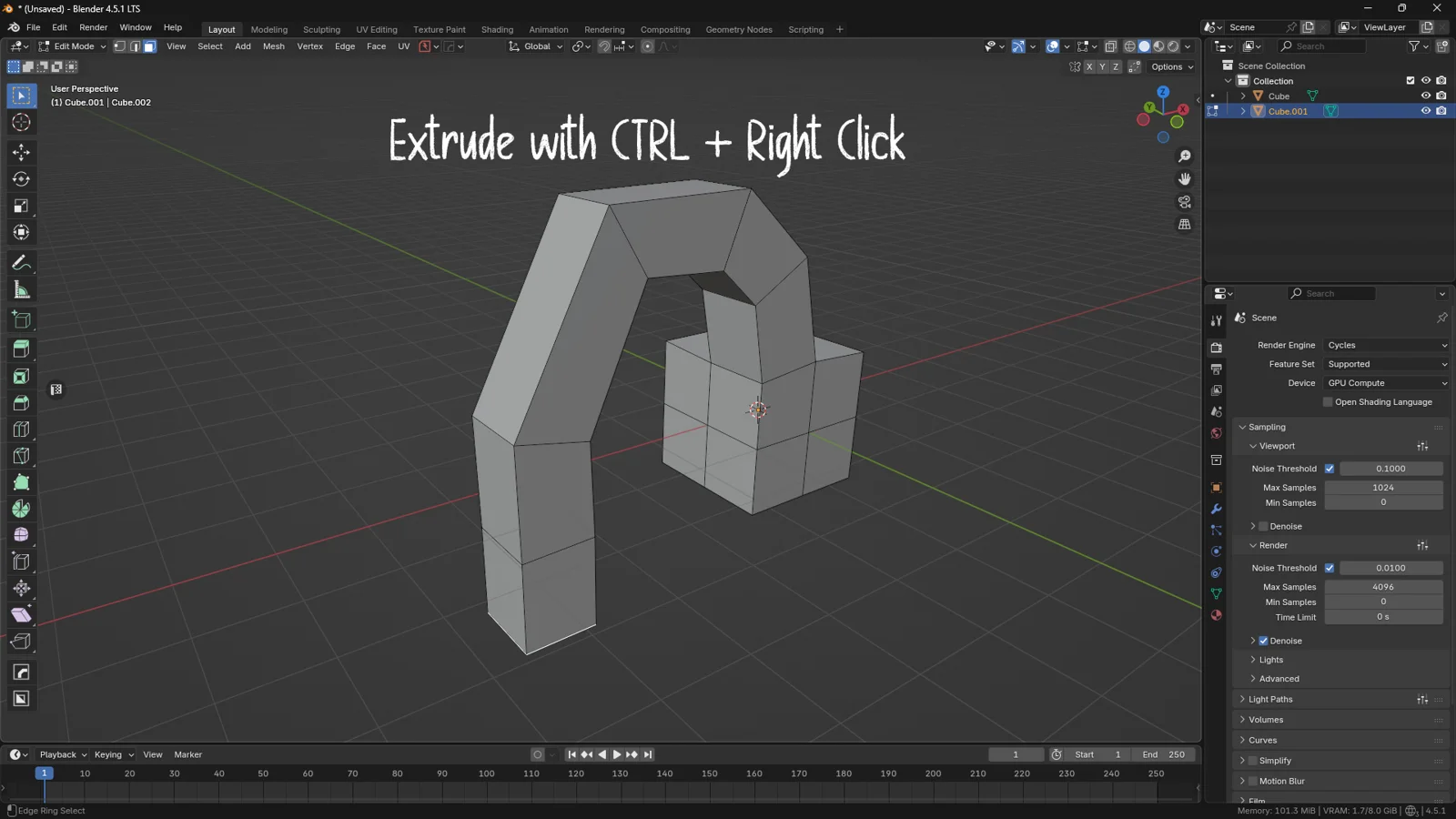This screenshot has width=1456, height=819.
Task: Switch to the Geometry Nodes workspace tab
Action: (x=739, y=29)
